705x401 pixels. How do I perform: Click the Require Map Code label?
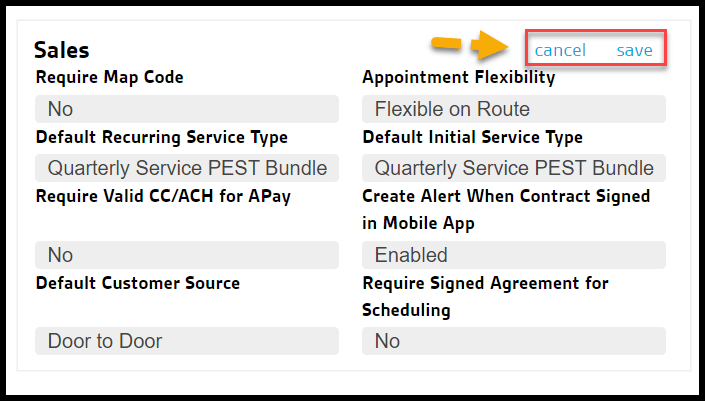[110, 77]
